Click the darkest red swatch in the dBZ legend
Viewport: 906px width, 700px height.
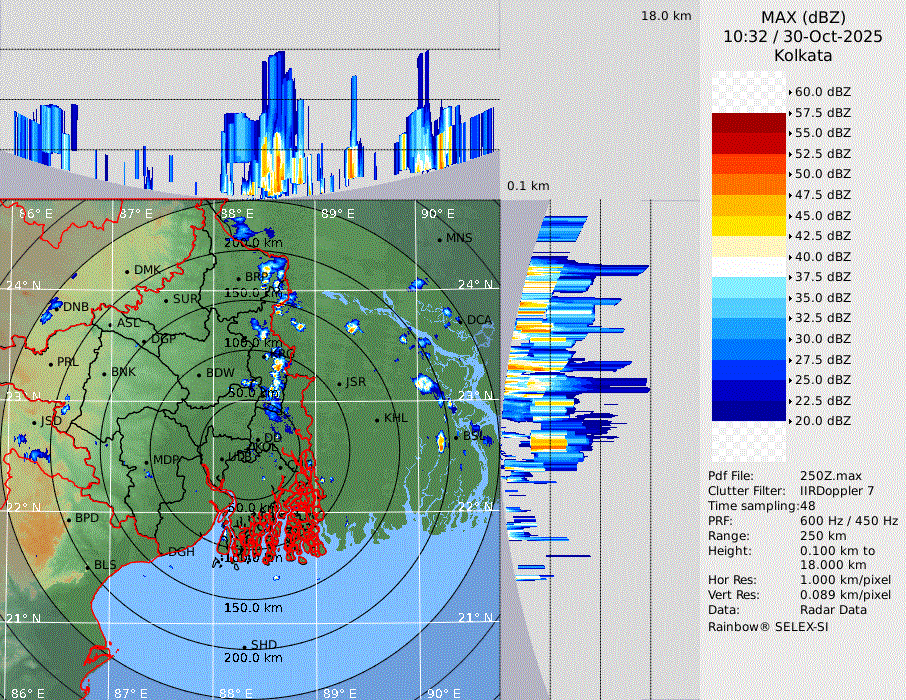749,123
